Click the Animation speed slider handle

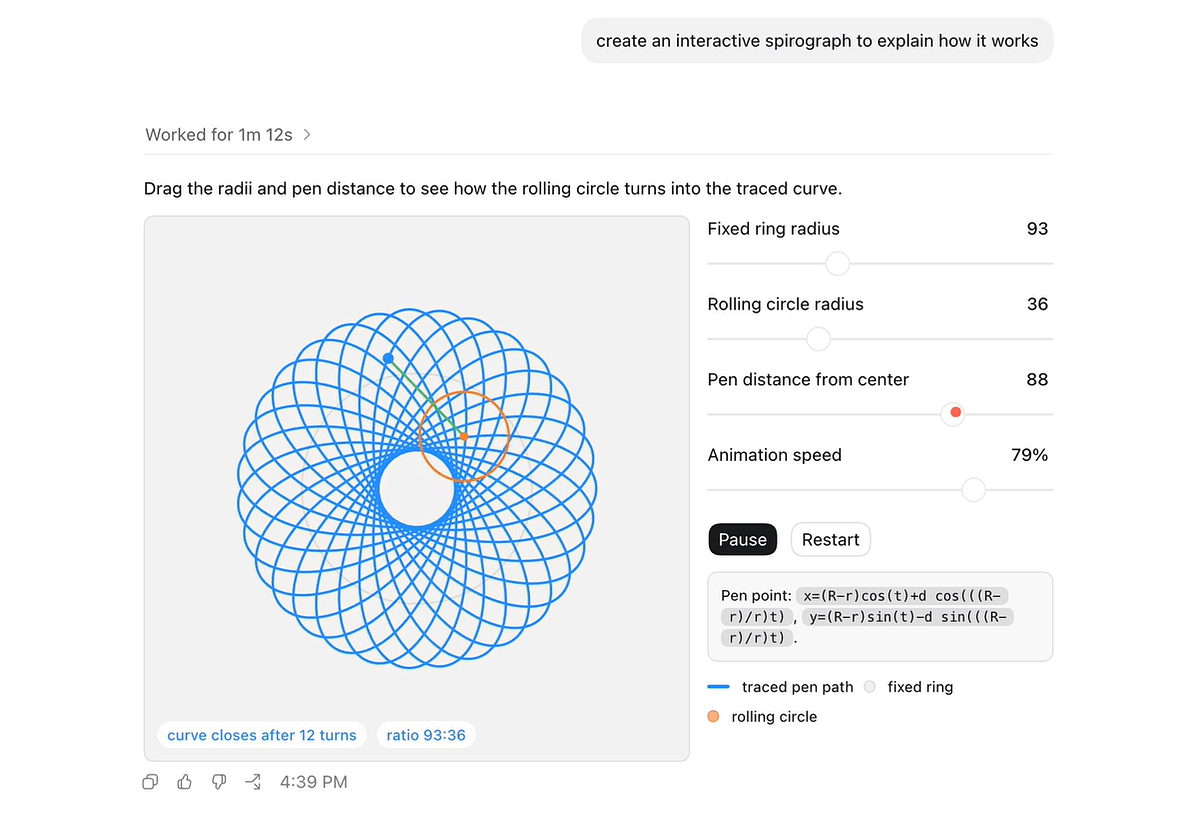(973, 489)
